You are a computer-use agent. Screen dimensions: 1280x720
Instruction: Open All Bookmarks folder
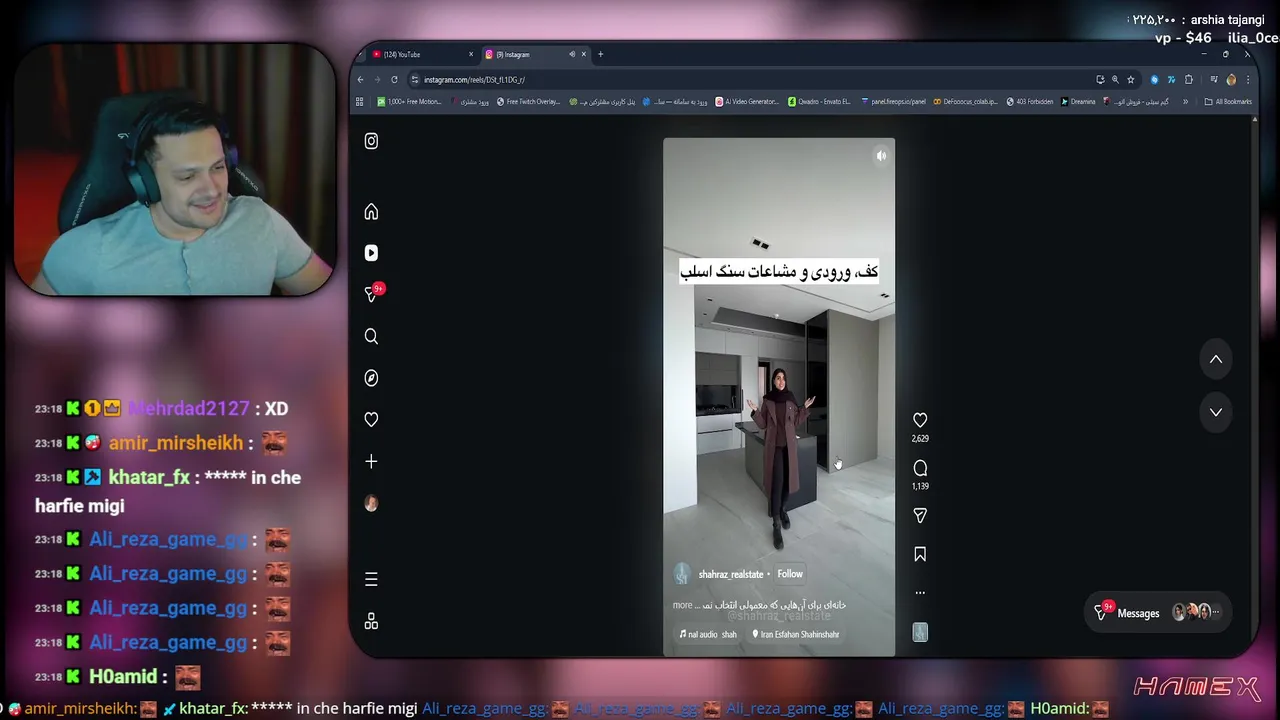pyautogui.click(x=1228, y=101)
